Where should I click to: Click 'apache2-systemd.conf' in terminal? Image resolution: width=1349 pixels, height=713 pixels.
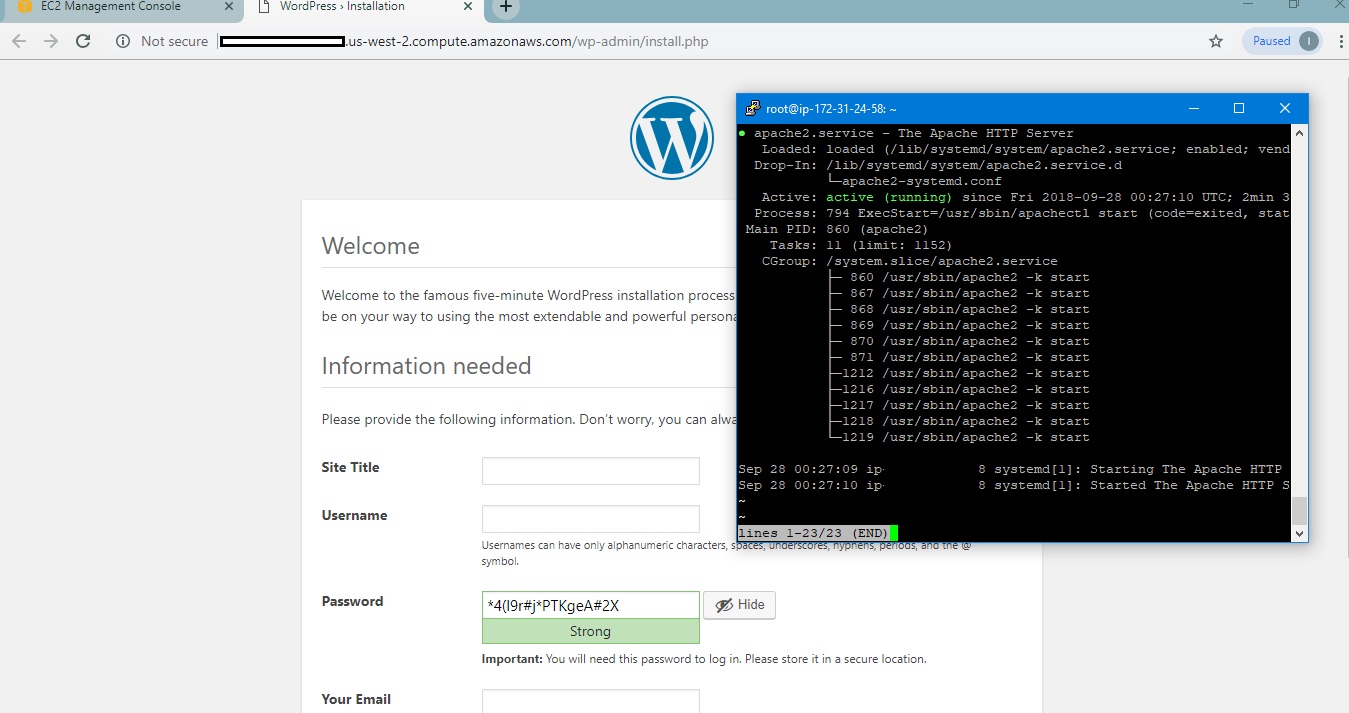click(x=921, y=181)
